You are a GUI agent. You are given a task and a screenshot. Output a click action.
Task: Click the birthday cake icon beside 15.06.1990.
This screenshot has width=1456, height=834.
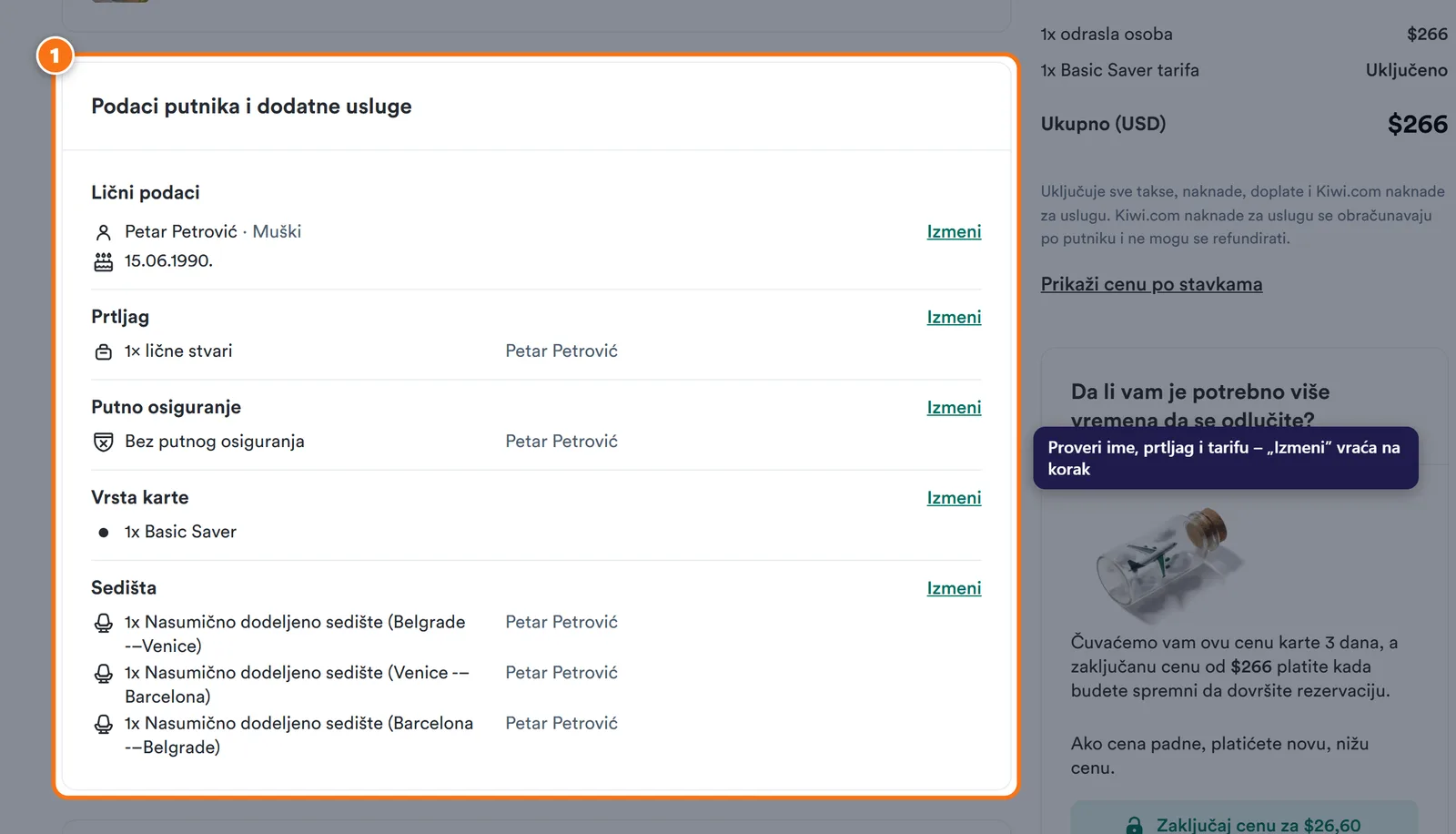[x=104, y=262]
